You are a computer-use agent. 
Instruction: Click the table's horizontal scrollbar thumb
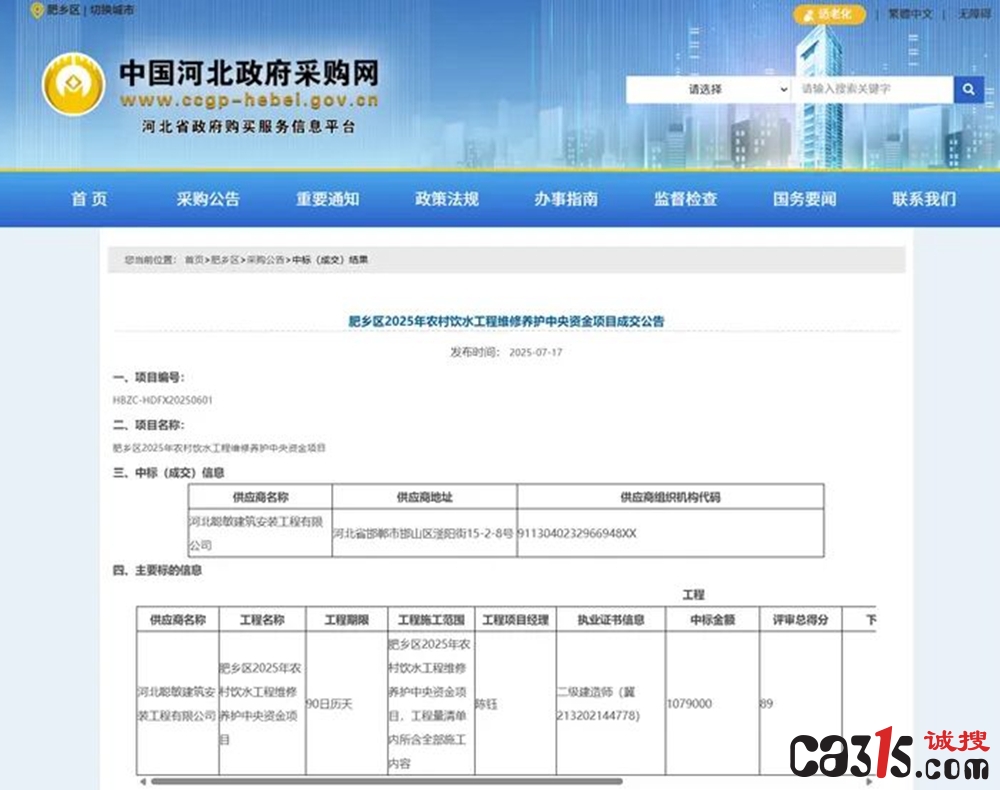386,781
